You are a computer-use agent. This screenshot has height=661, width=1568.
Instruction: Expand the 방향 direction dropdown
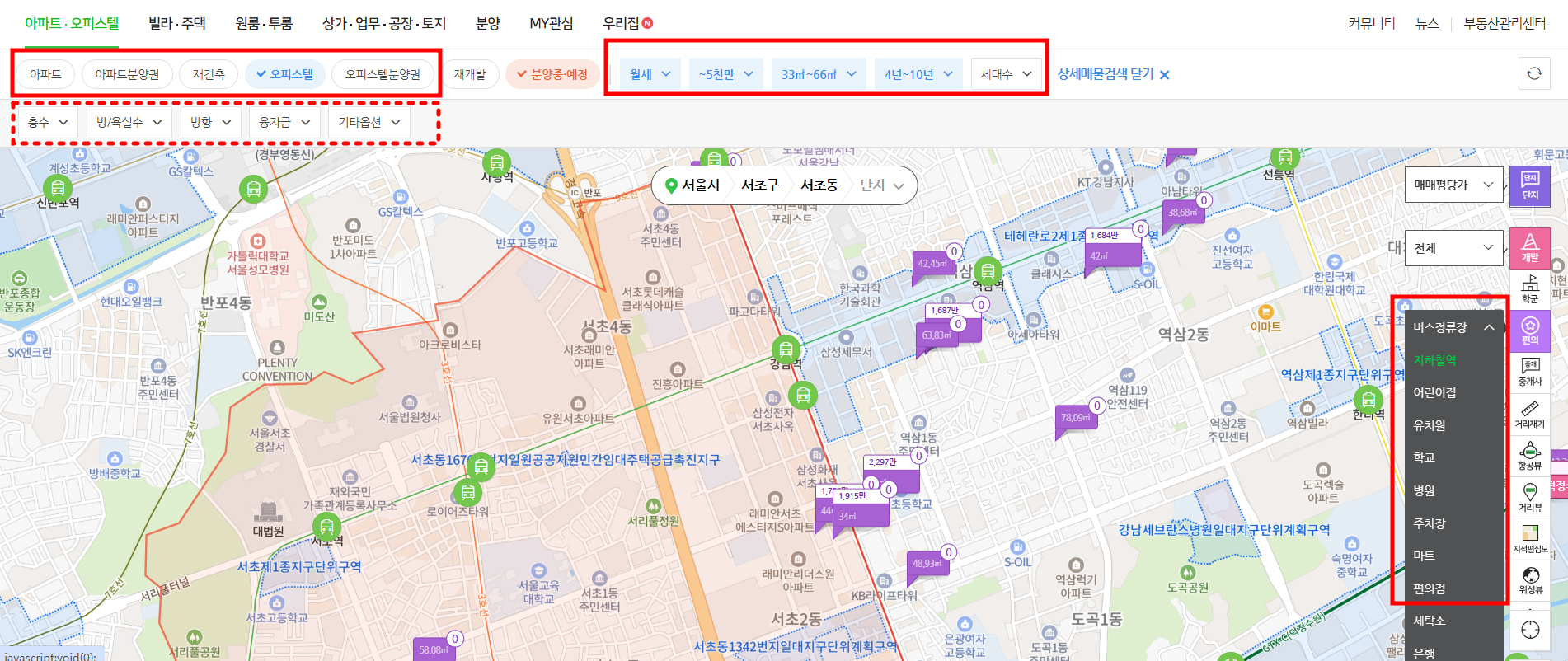pyautogui.click(x=211, y=122)
